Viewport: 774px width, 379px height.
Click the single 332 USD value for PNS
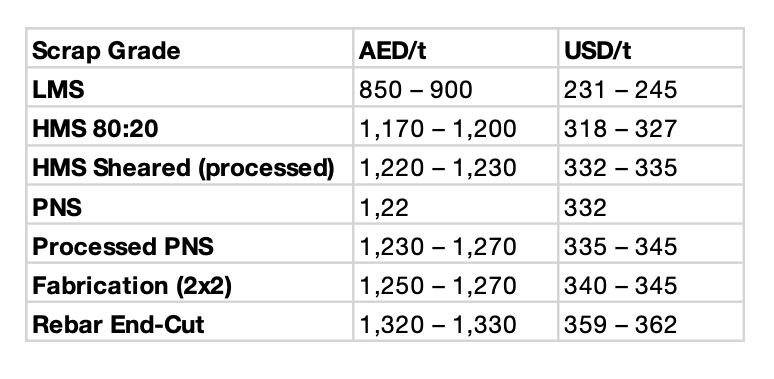point(585,207)
